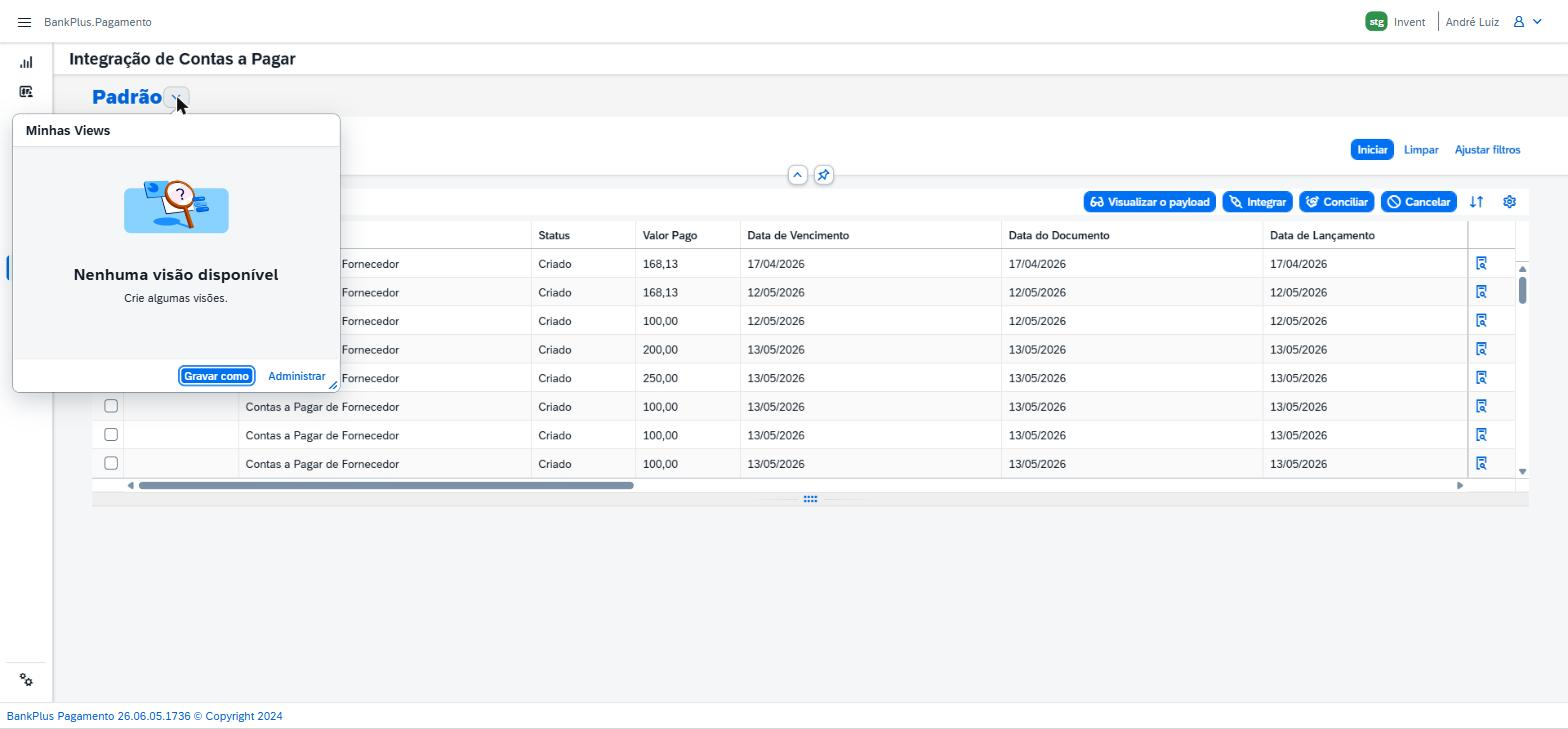The image size is (1568, 729).
Task: Expand user menu chevron near André Luiz
Action: (x=1537, y=22)
